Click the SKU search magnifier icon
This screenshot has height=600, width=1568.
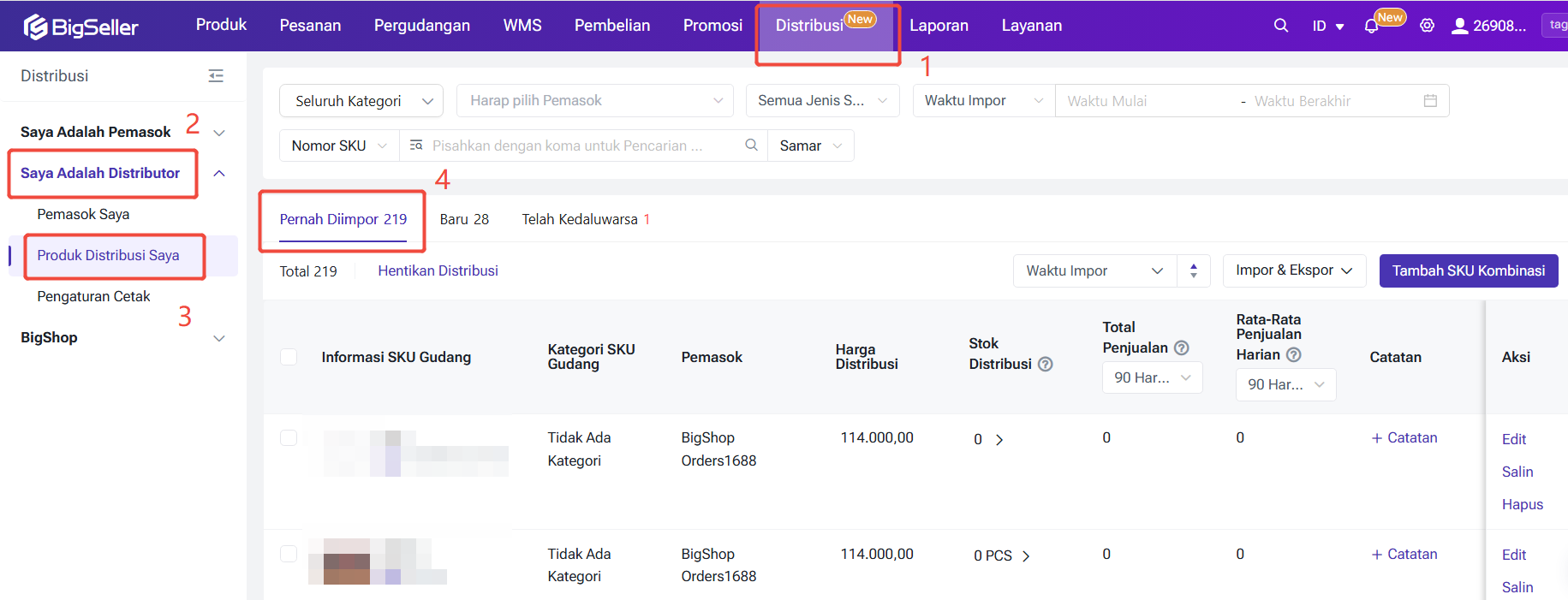[751, 146]
